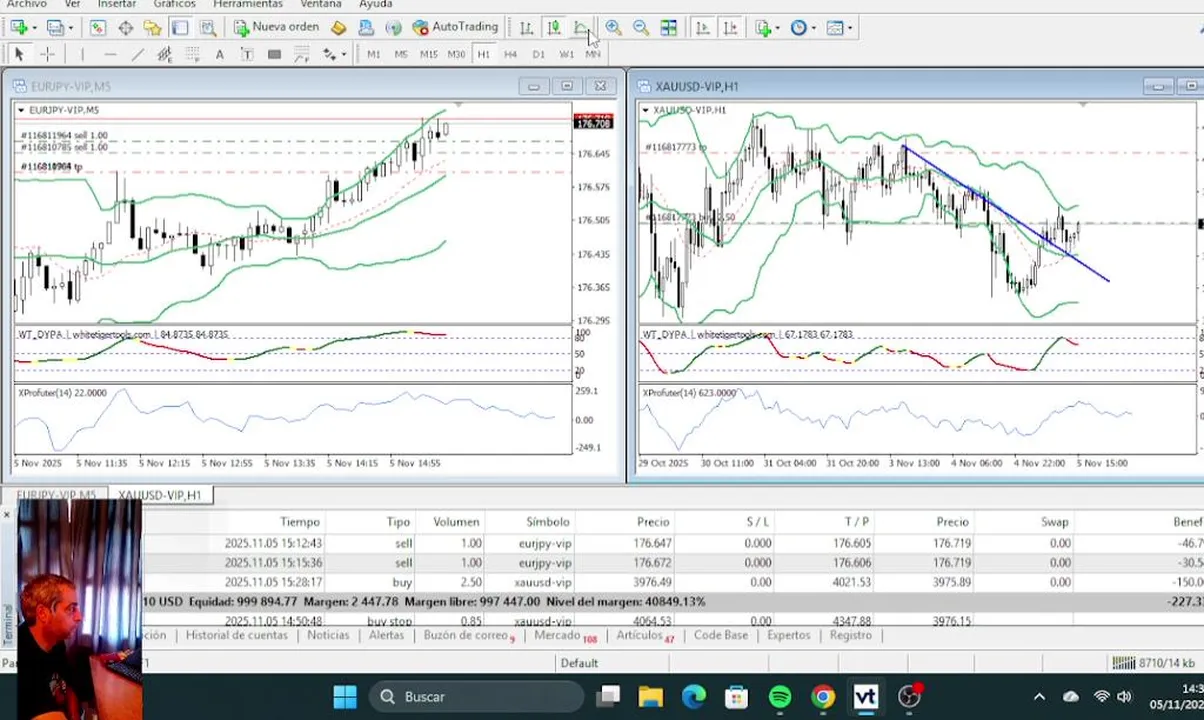Switch to the Noticias tab
Image resolution: width=1204 pixels, height=720 pixels.
[328, 635]
